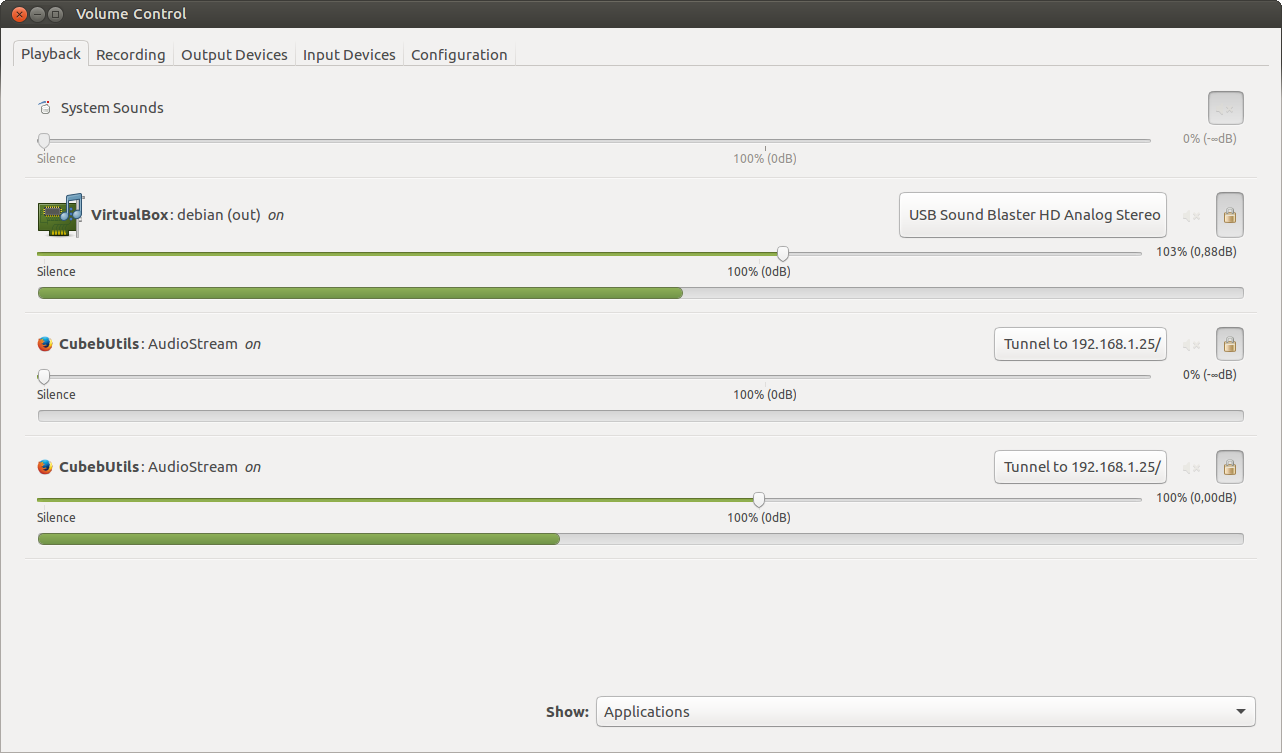
Task: Toggle channel lock on the 0% CubebUtils stream
Action: (1230, 344)
